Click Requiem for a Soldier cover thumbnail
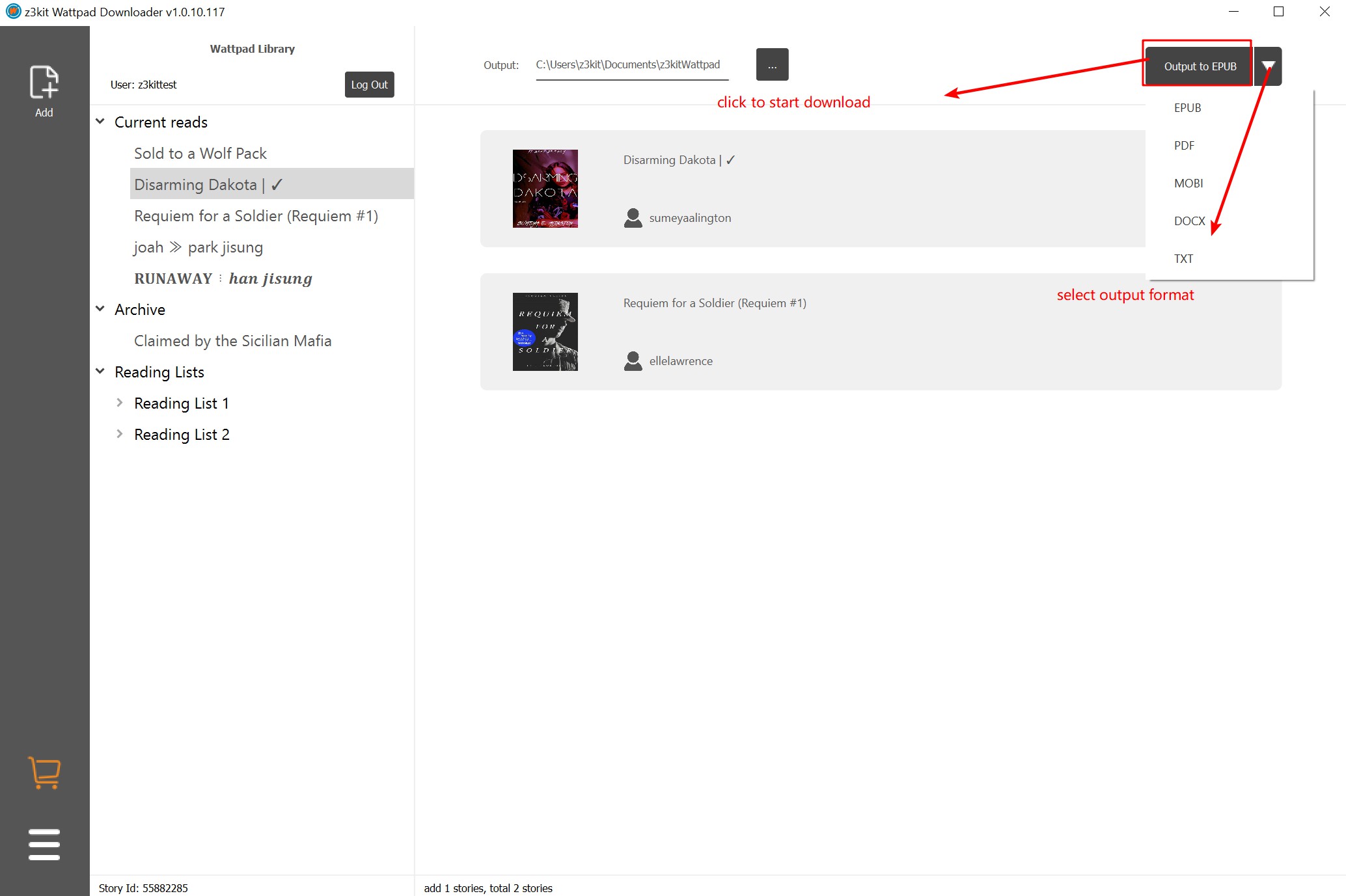 545,332
